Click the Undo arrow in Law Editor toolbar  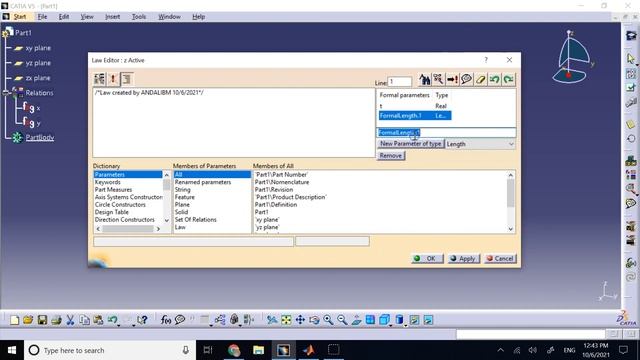click(x=495, y=79)
